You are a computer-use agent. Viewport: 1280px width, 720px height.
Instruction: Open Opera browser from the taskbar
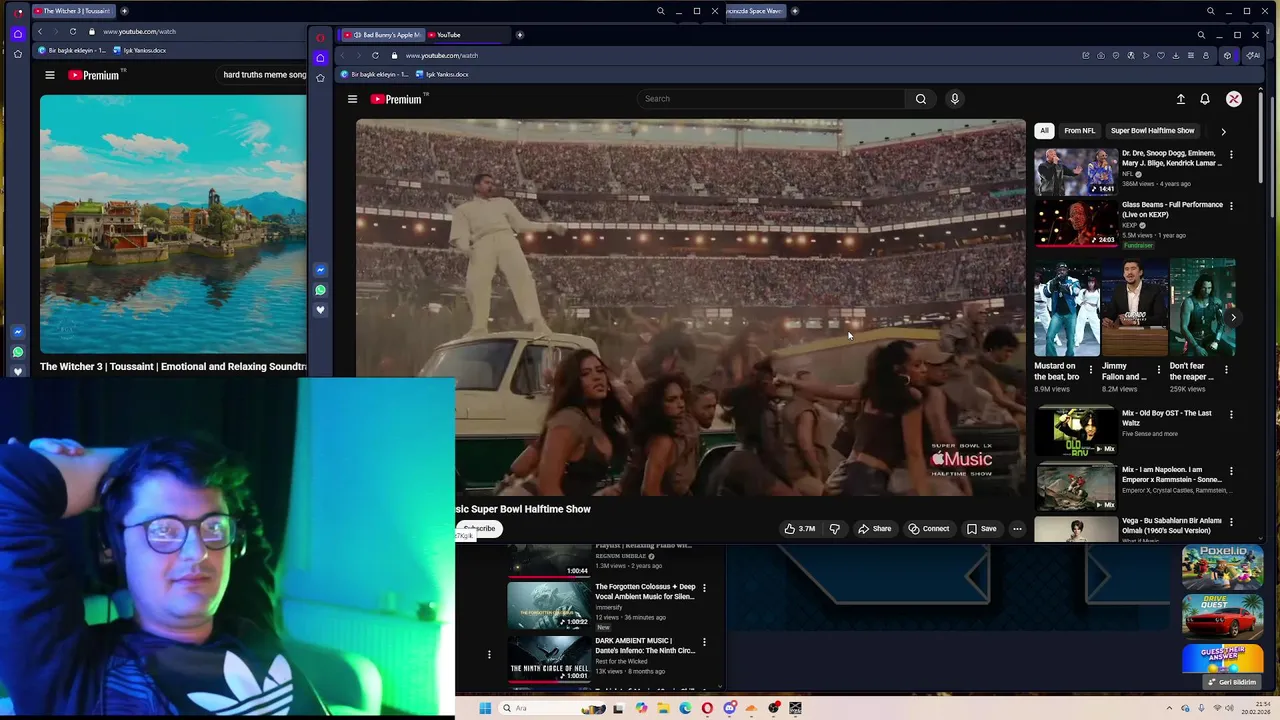(707, 708)
